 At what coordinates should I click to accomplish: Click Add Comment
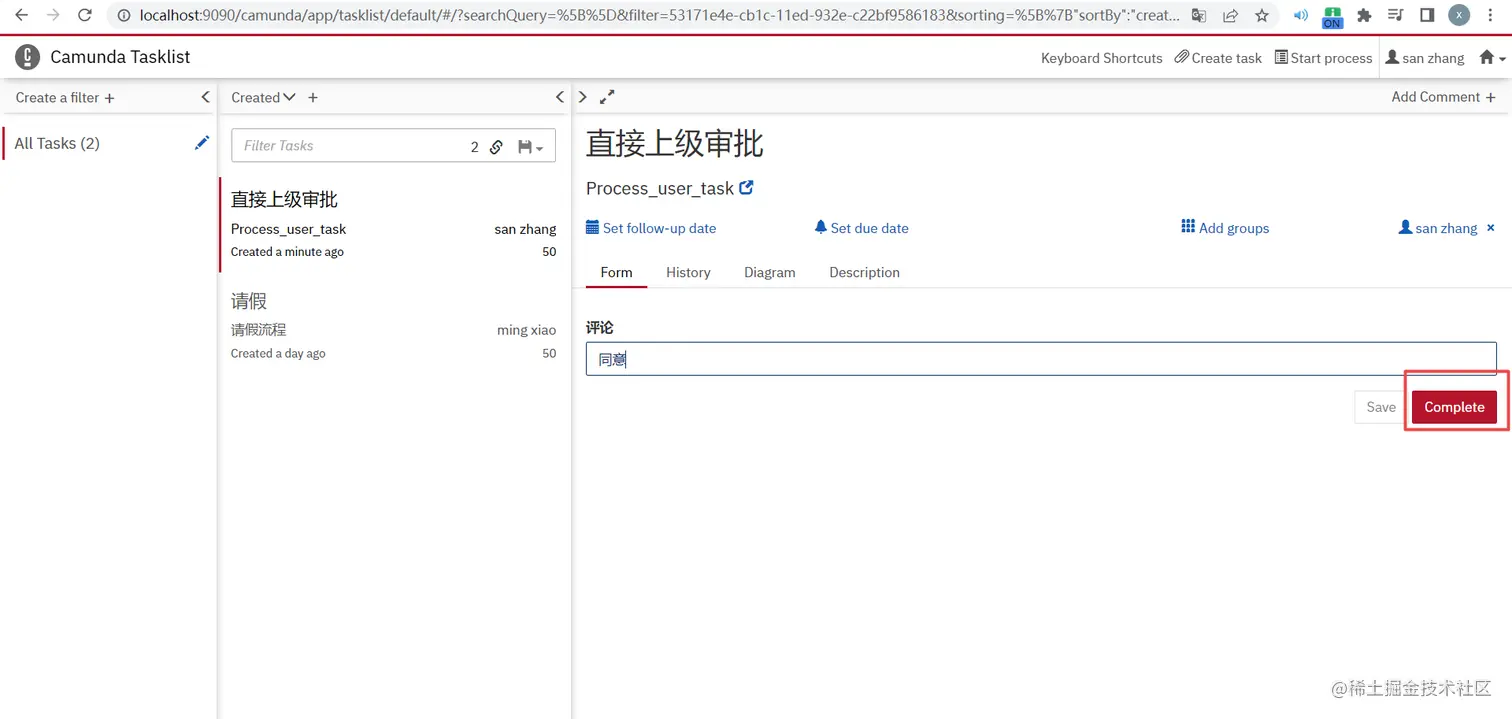click(1443, 97)
